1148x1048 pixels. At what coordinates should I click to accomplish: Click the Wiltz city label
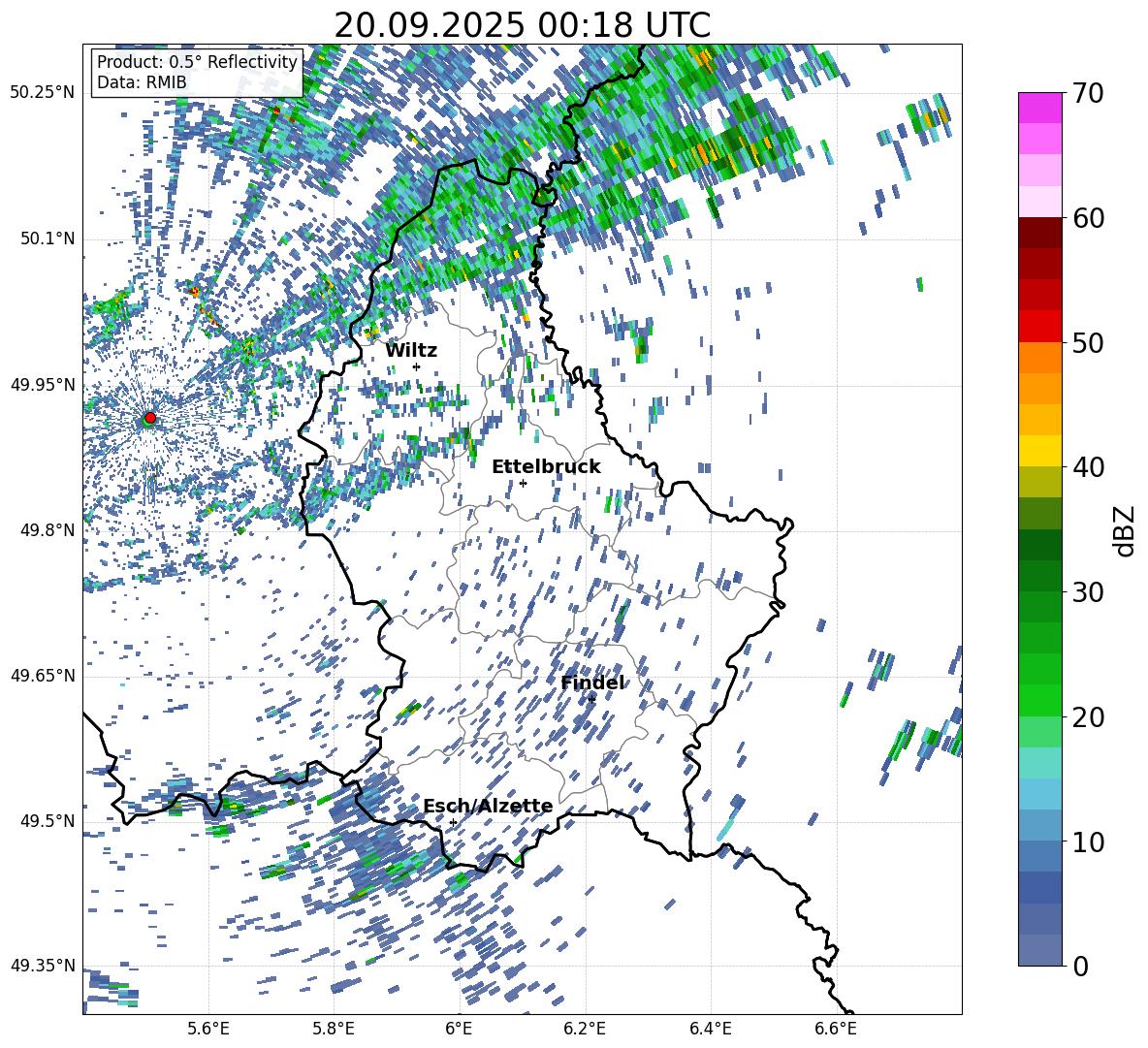coord(411,351)
